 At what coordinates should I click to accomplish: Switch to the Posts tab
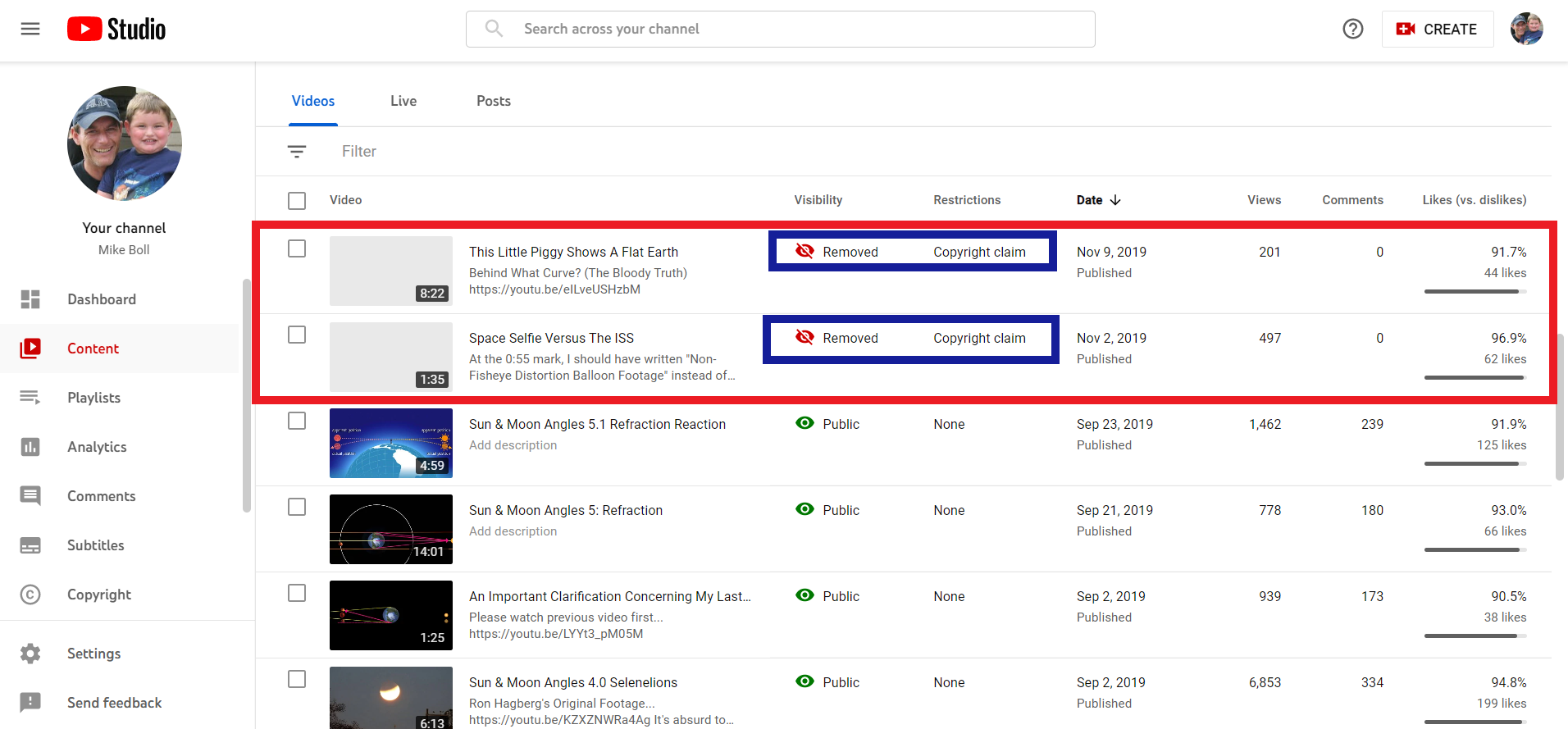[x=494, y=101]
